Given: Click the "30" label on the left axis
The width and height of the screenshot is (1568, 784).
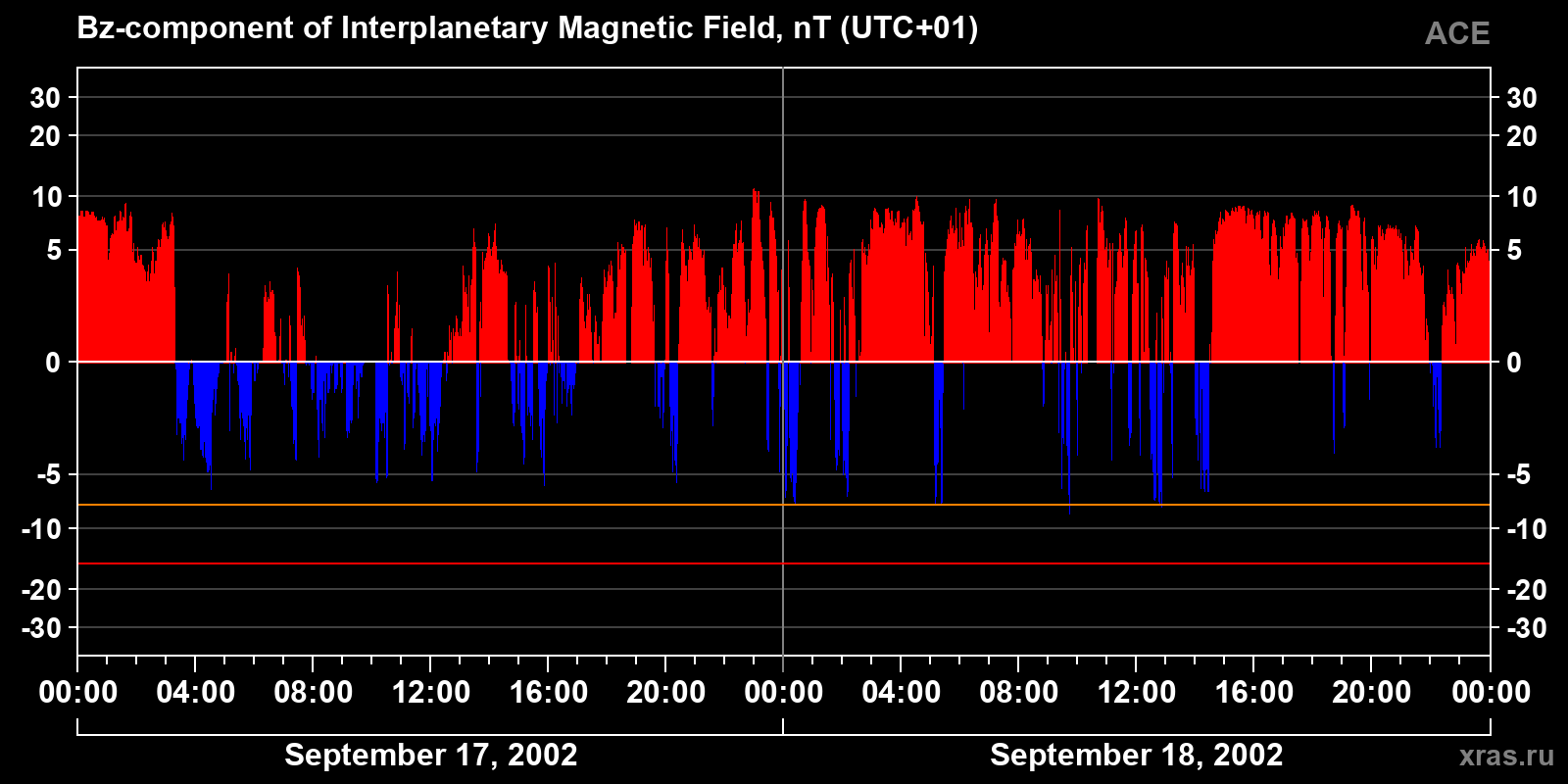Looking at the screenshot, I should [x=45, y=98].
